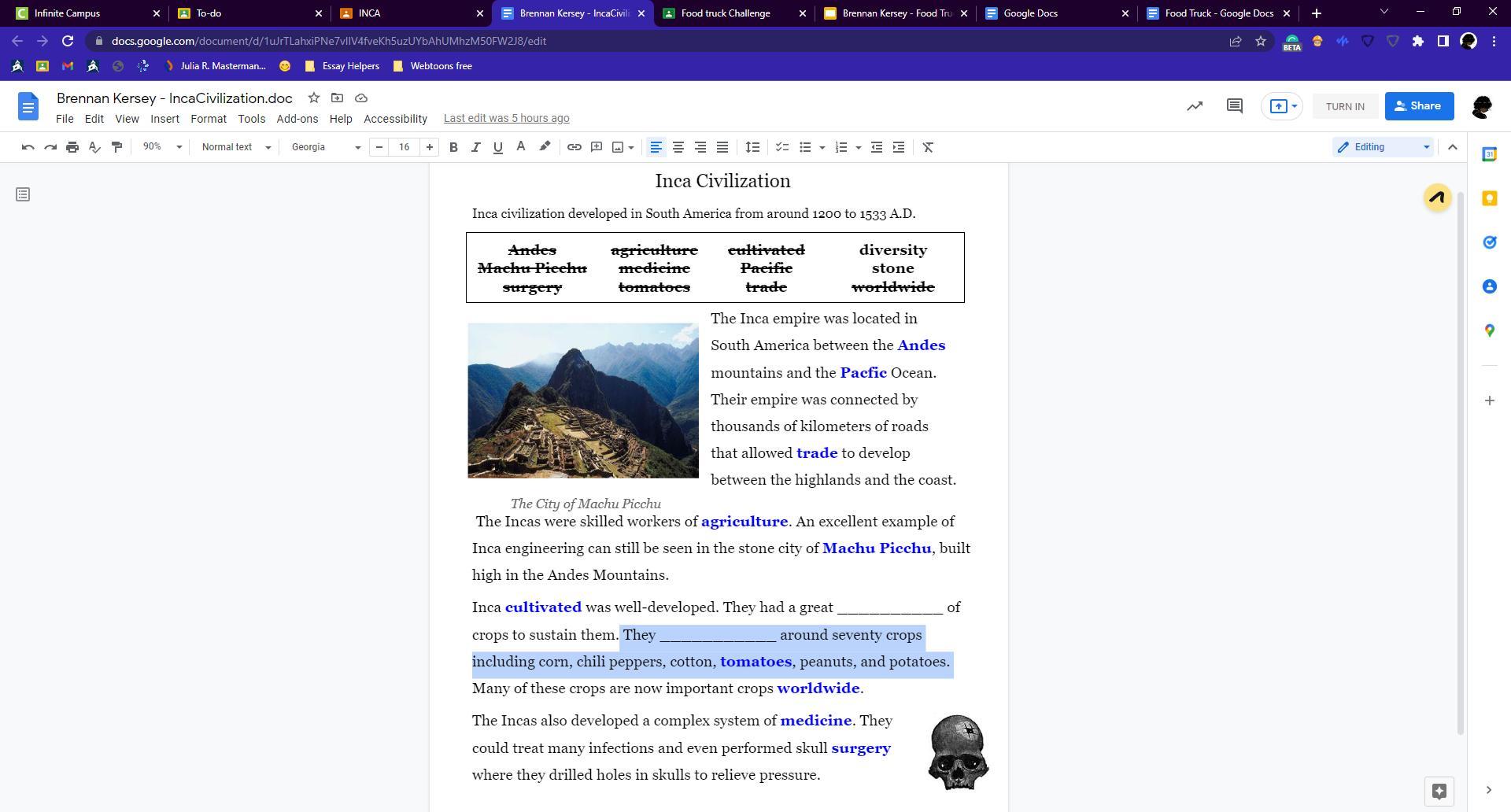Open the highlight color picker
Screen dimensions: 1511x812
(545, 147)
